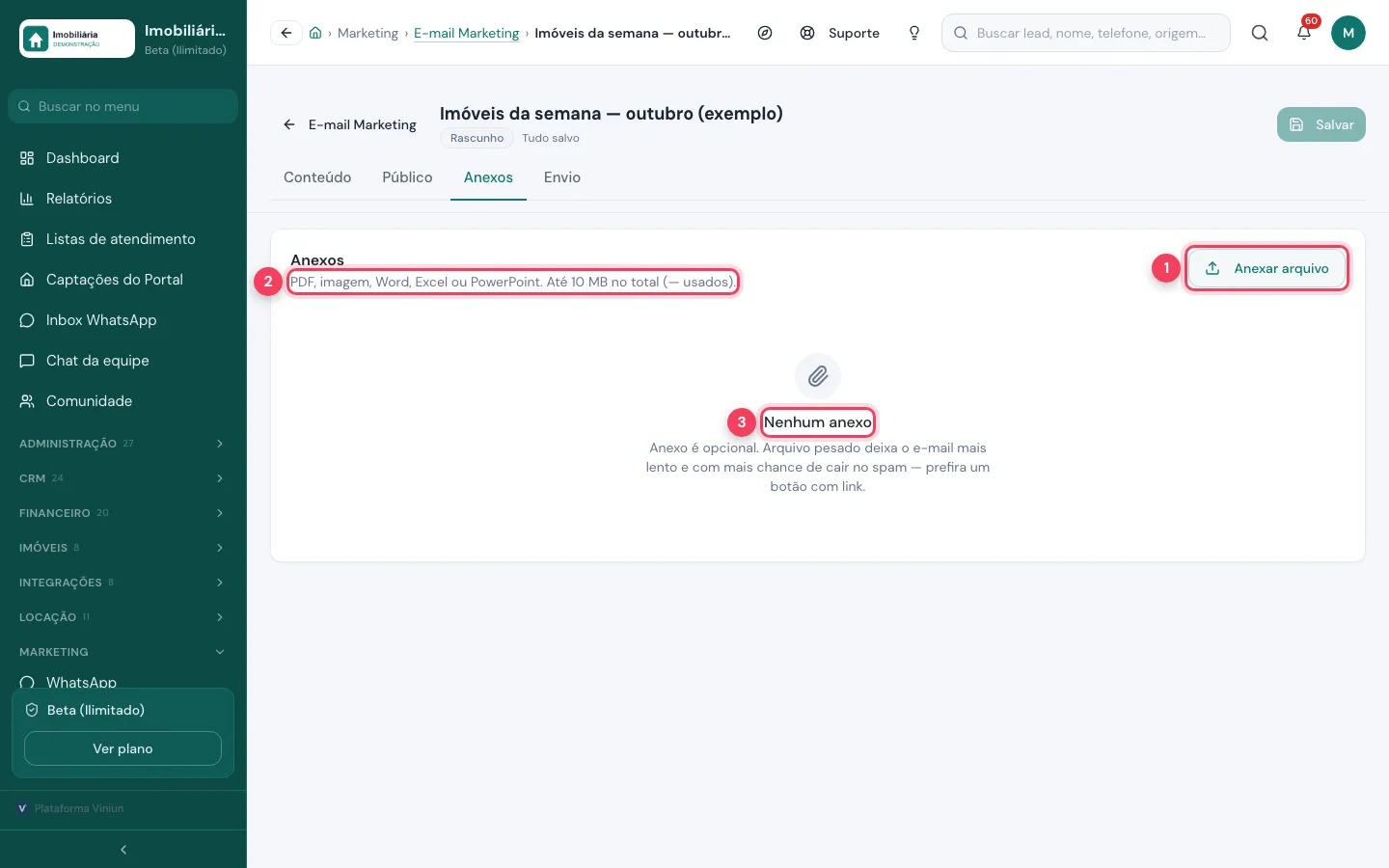Switch to the Público tab
Viewport: 1389px width, 868px height.
point(407,177)
